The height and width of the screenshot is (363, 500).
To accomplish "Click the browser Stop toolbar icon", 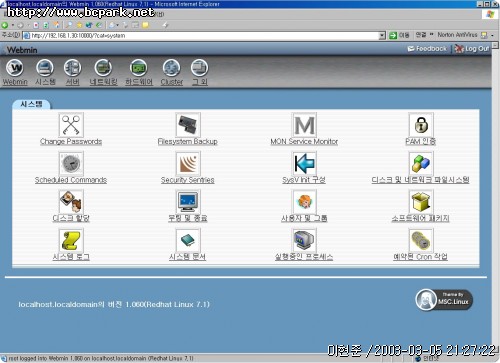I will pyautogui.click(x=36, y=25).
